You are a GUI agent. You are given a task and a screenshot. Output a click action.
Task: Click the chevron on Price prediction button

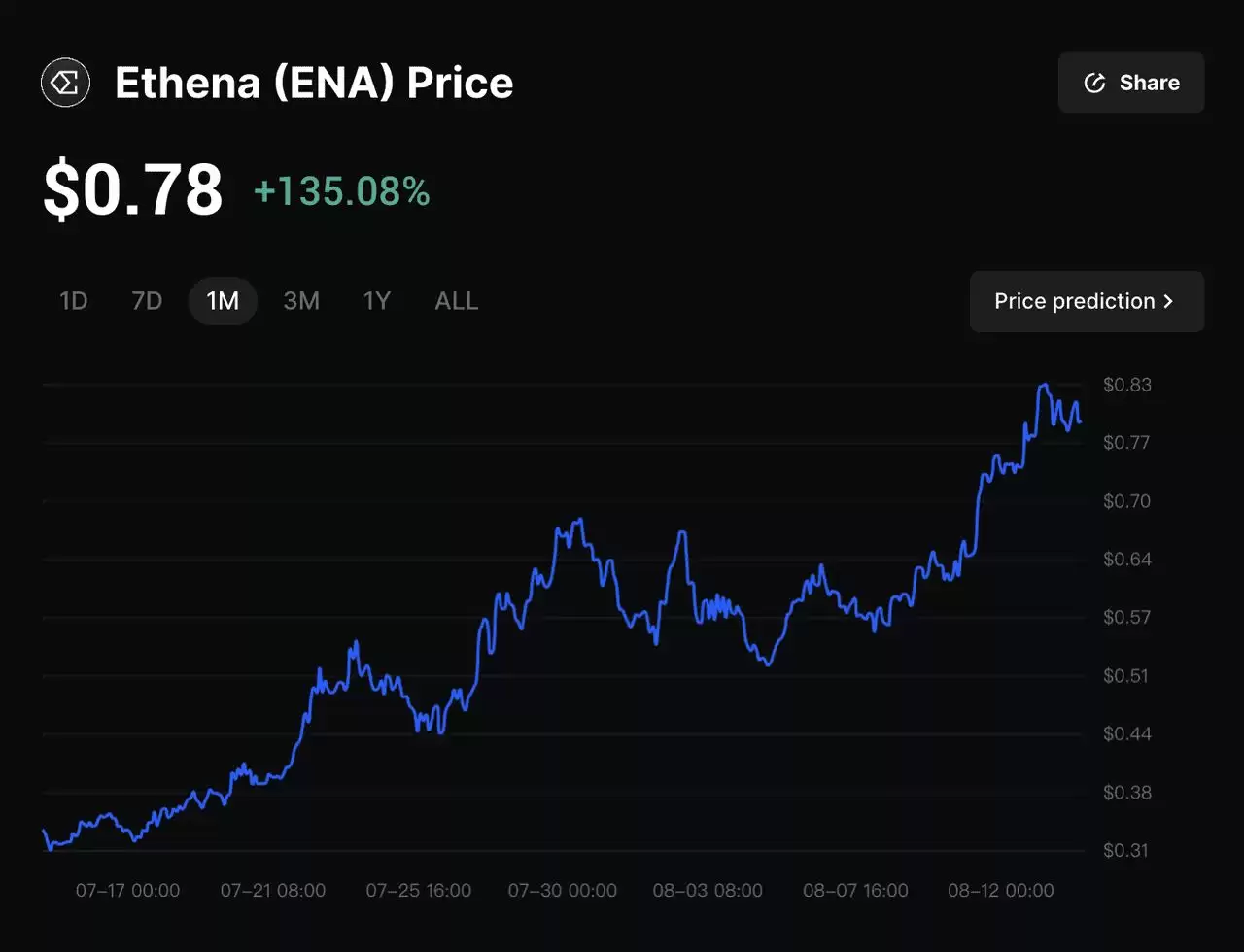coord(1168,301)
